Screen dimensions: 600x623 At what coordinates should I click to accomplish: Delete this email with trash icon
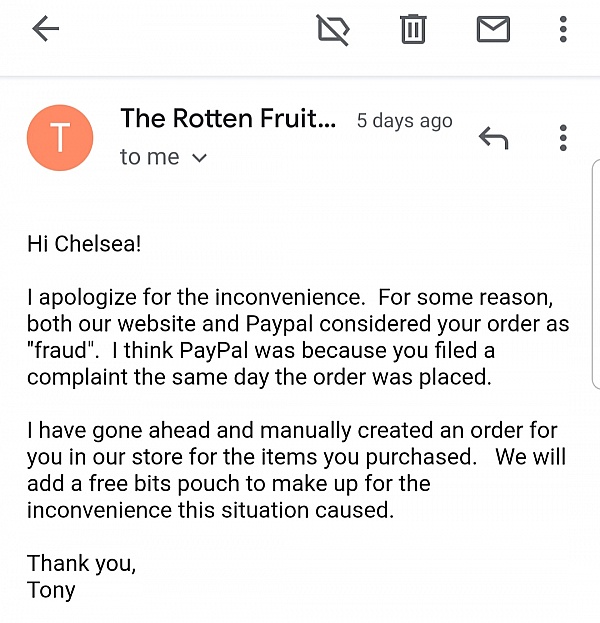tap(413, 30)
